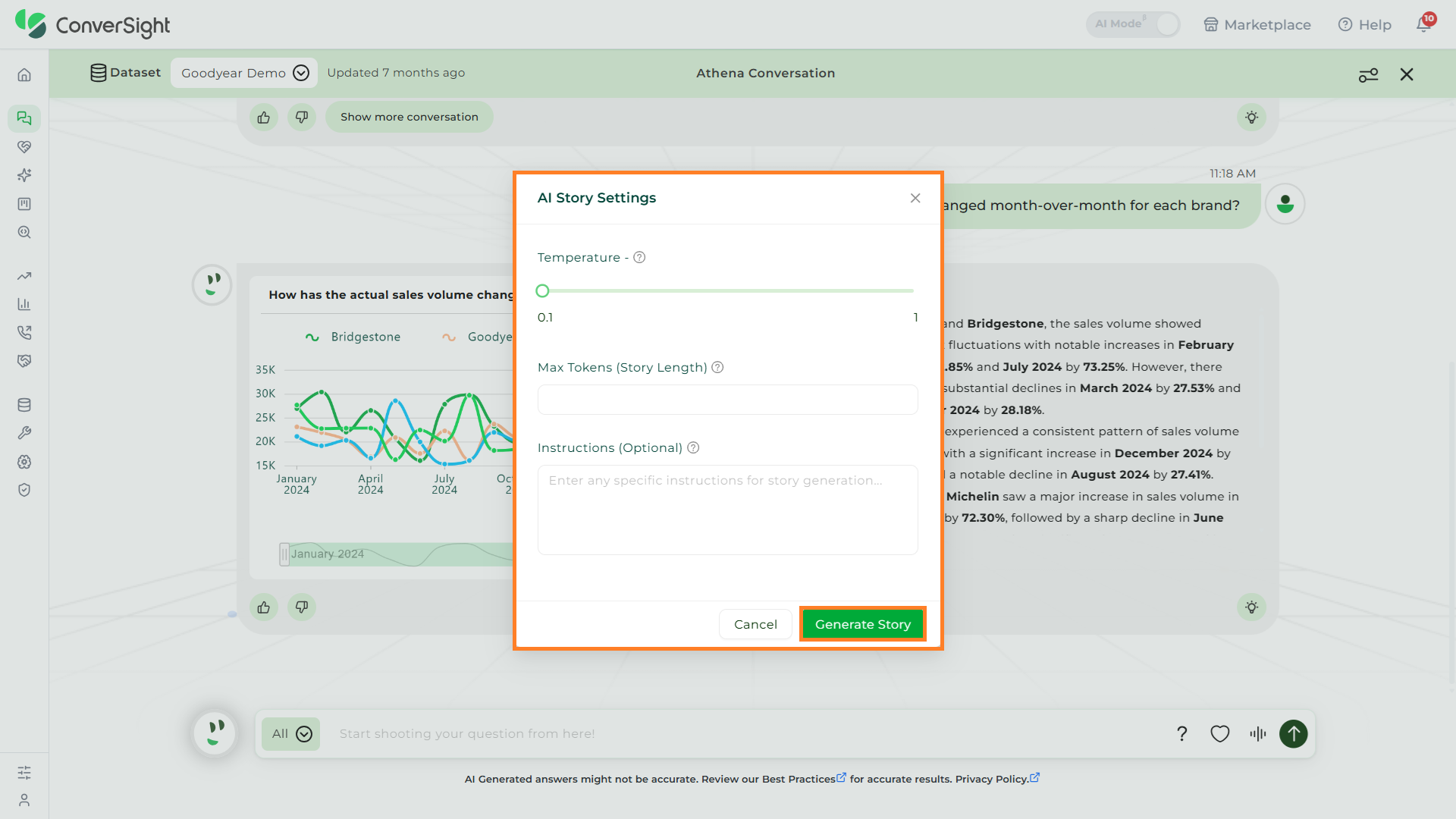Close the AI Story Settings dialog
The image size is (1456, 819).
(x=915, y=198)
